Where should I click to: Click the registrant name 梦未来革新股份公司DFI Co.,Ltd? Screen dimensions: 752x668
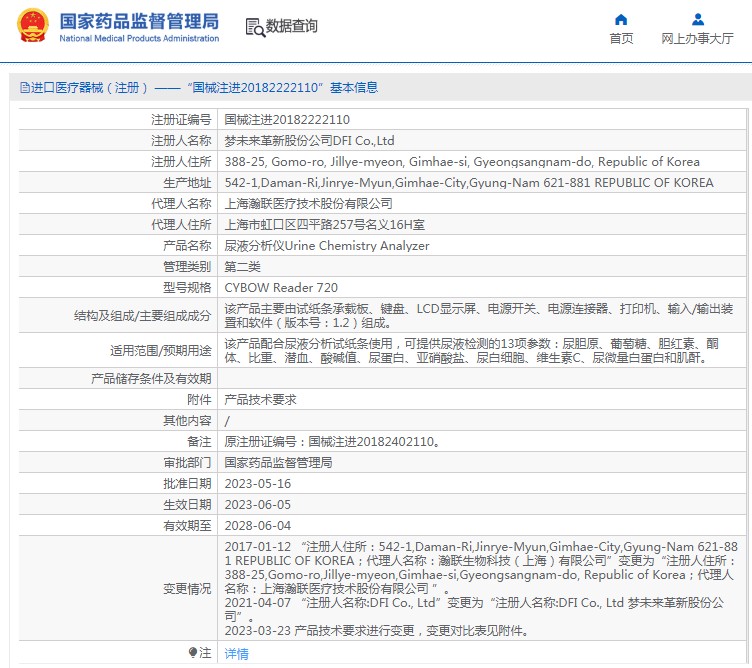(309, 140)
